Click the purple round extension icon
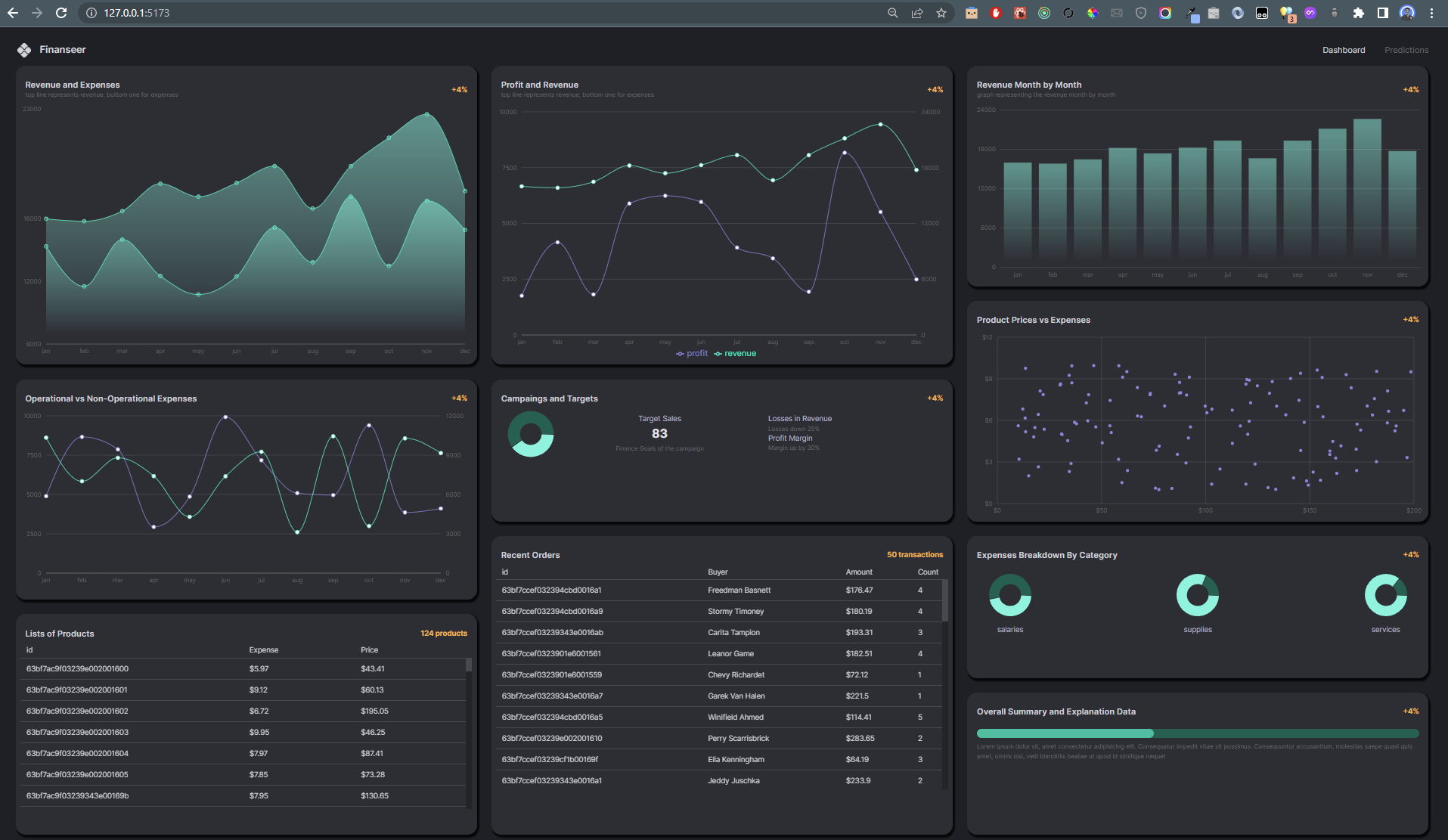1448x840 pixels. point(1310,13)
